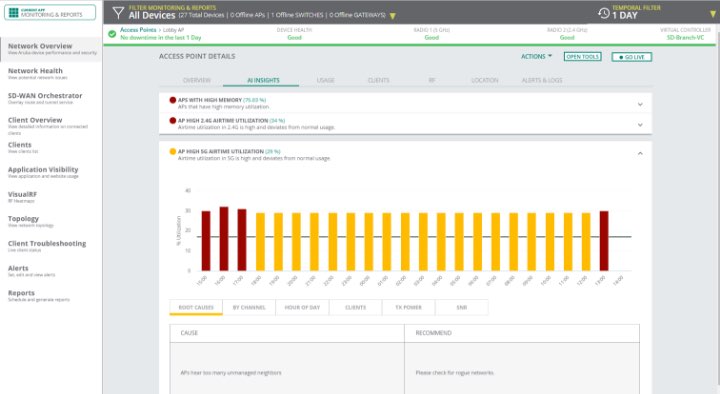Click the dark red 16:00 utilization bar
The image size is (720, 394).
click(x=224, y=239)
